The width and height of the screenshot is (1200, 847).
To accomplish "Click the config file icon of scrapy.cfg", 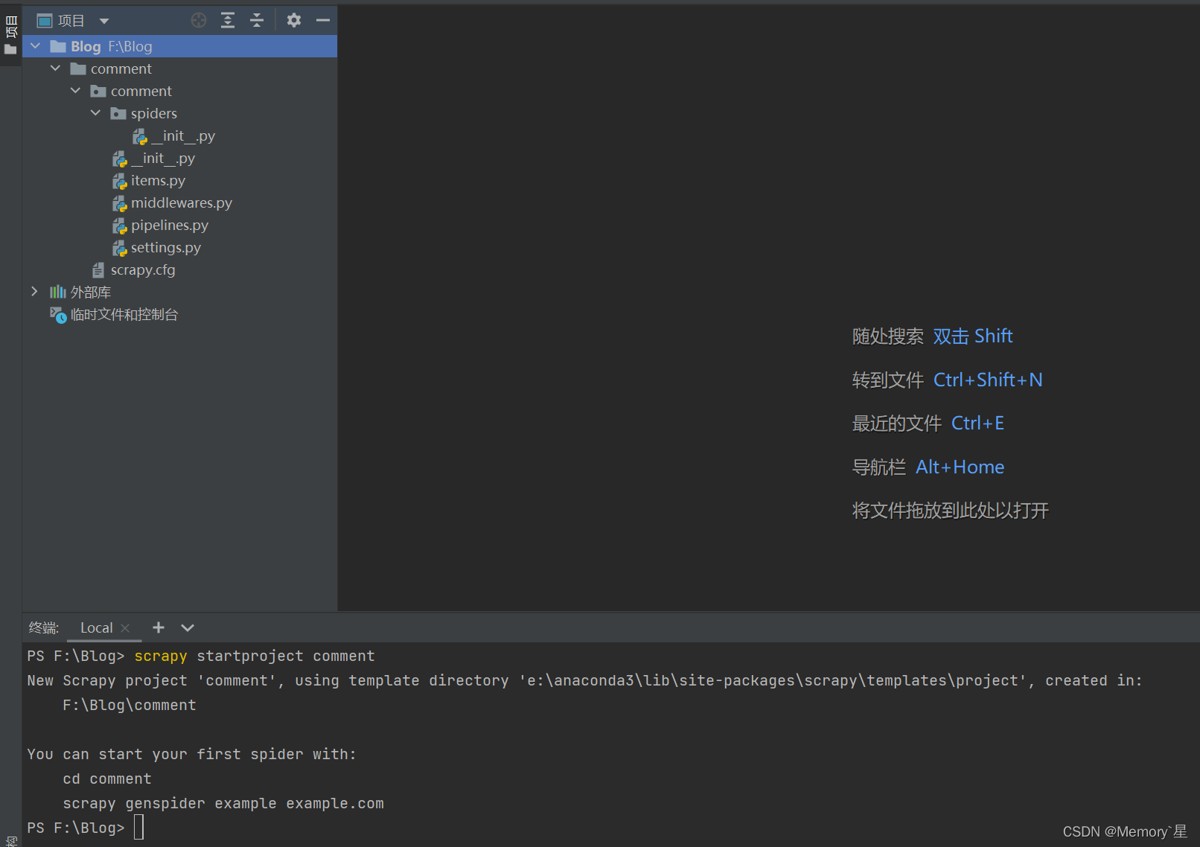I will [98, 270].
